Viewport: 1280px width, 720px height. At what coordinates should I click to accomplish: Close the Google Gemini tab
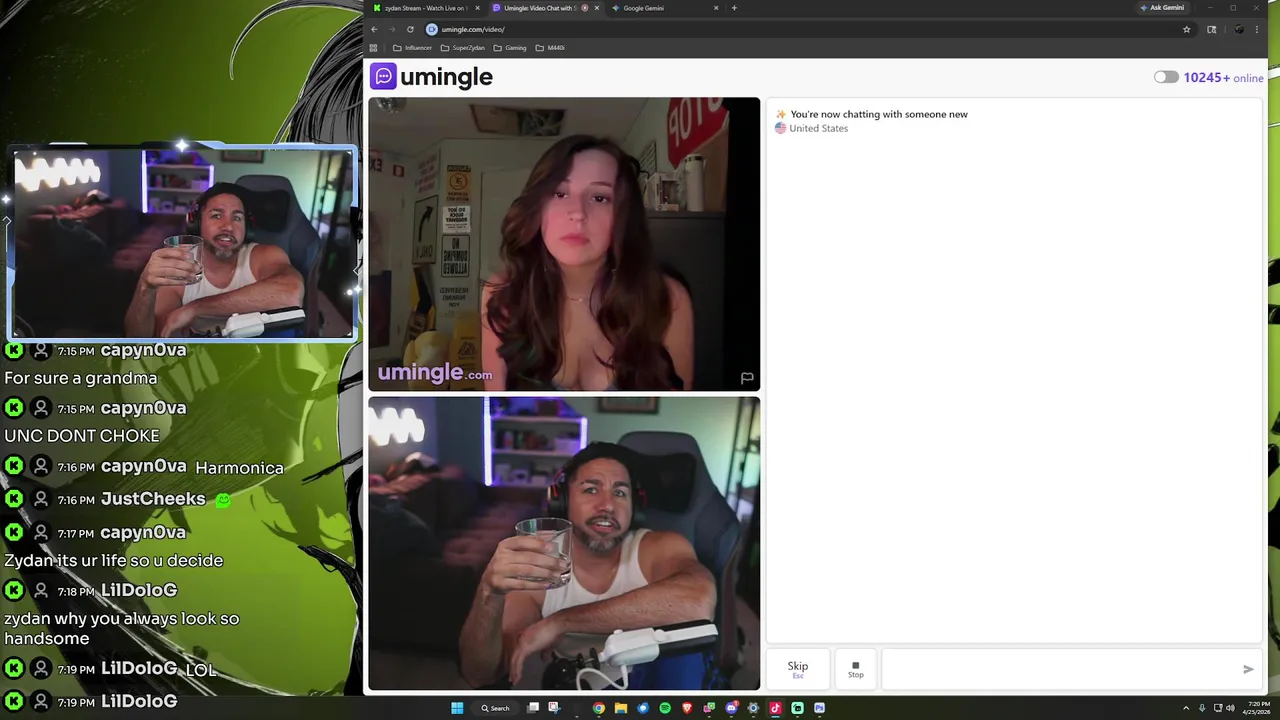(x=716, y=8)
